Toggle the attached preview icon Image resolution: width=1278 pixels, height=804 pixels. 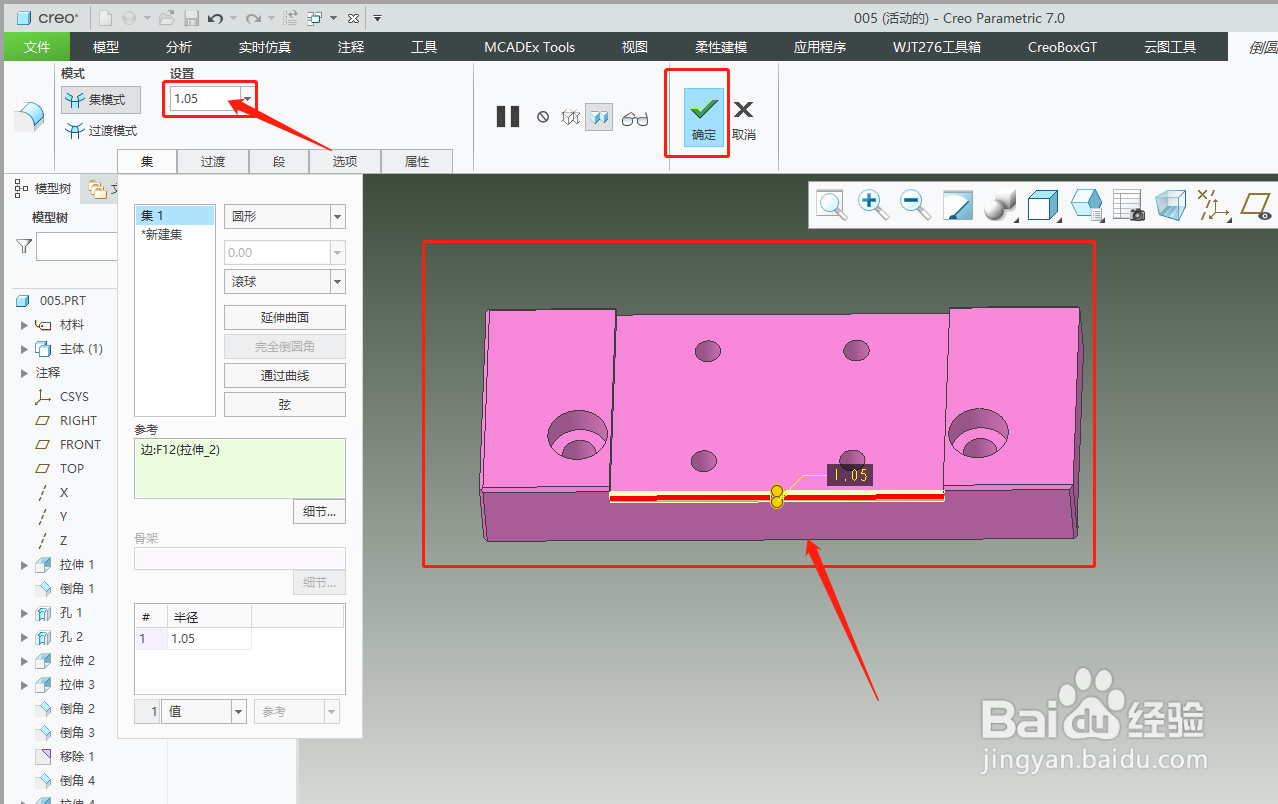pos(599,117)
